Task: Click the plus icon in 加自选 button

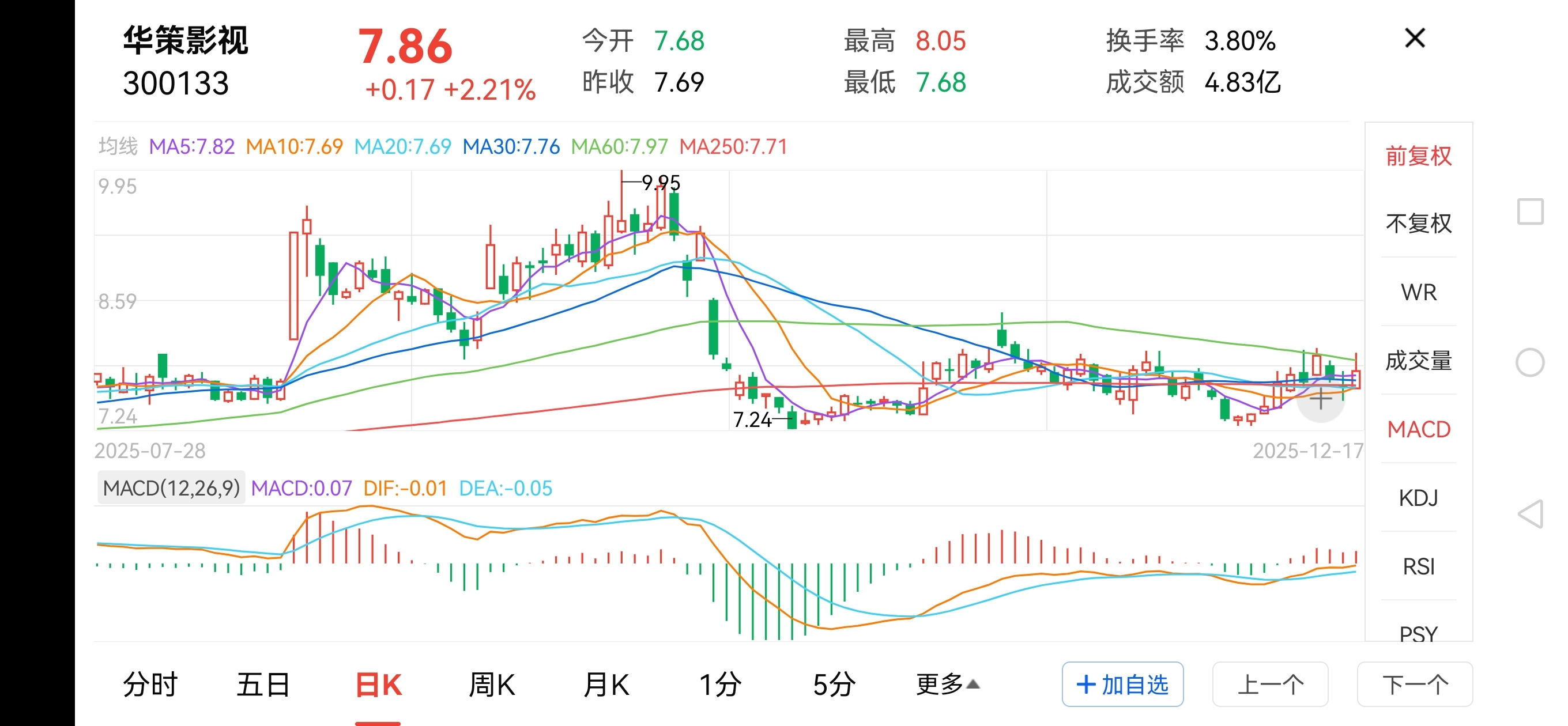Action: pyautogui.click(x=1086, y=685)
